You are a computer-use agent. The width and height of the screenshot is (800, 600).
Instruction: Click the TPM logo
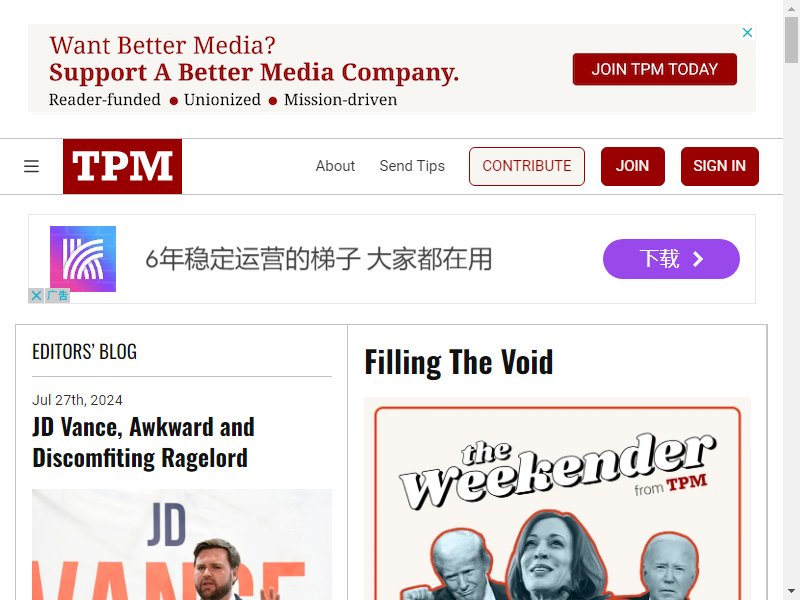[122, 166]
